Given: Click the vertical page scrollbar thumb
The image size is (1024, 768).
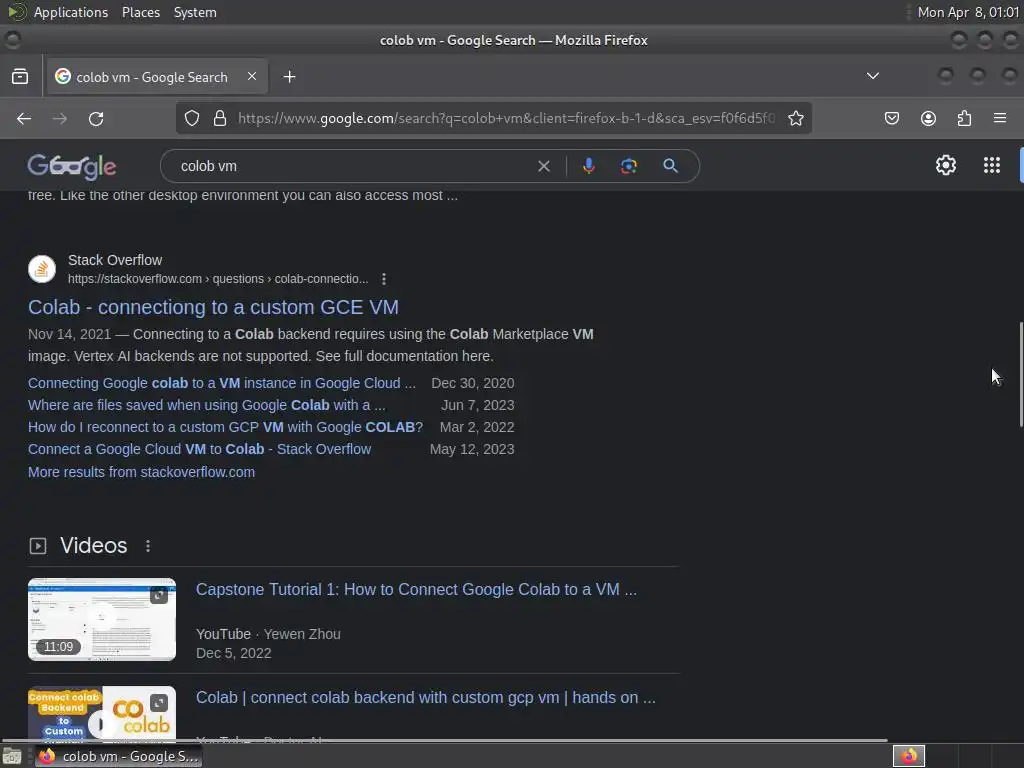Looking at the screenshot, I should click(1020, 375).
